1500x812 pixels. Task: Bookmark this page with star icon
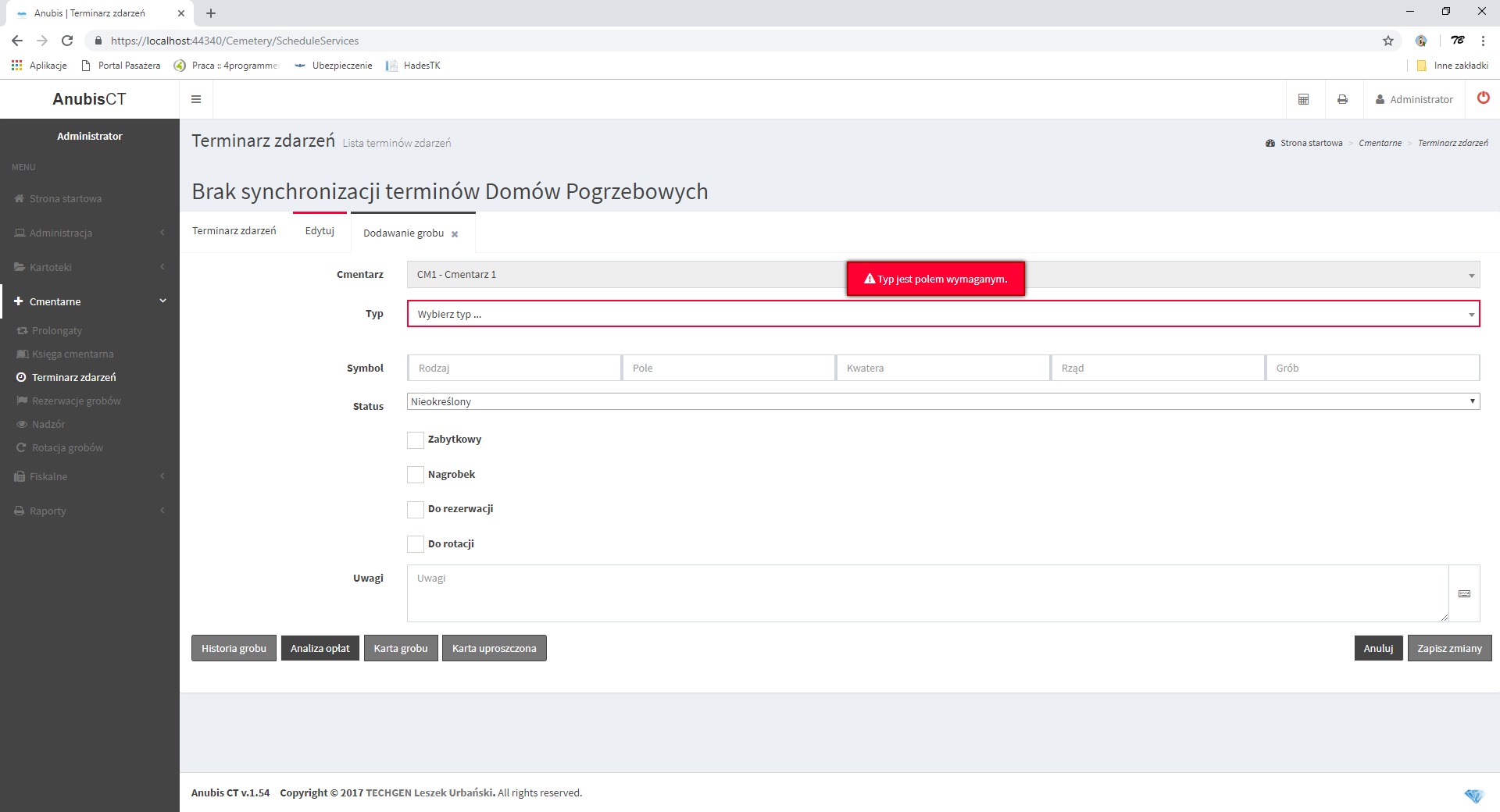click(x=1387, y=41)
